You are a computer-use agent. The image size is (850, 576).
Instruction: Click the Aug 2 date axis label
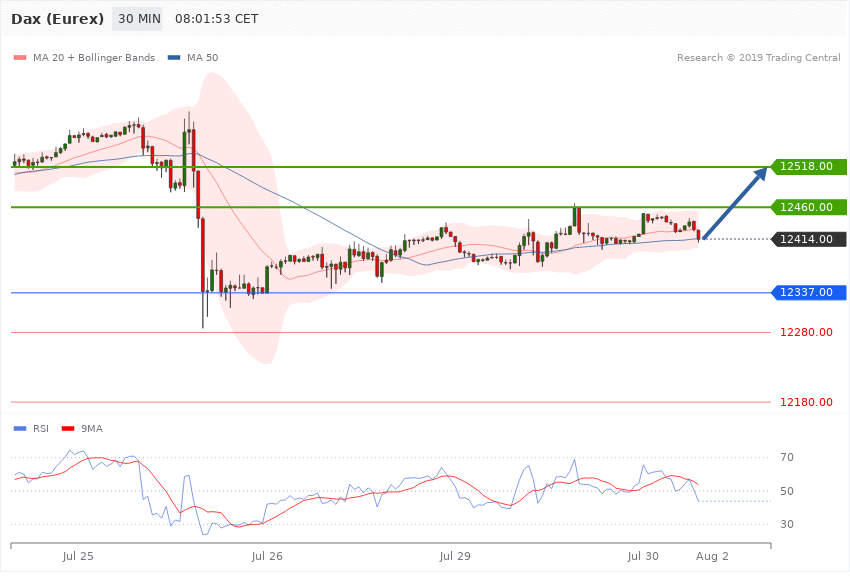point(712,556)
